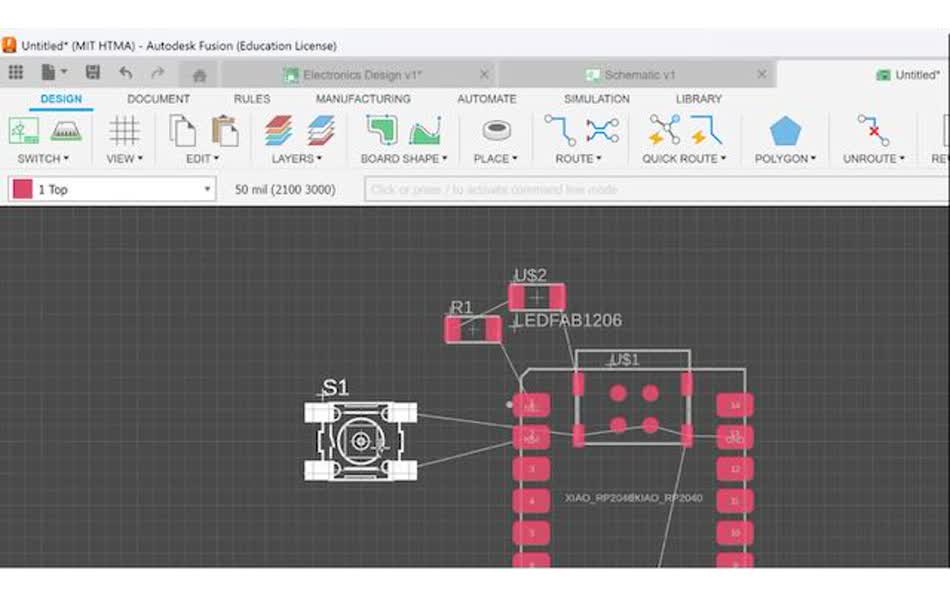Open the Polygon tool
Screen dimensions: 950x600
tap(786, 135)
